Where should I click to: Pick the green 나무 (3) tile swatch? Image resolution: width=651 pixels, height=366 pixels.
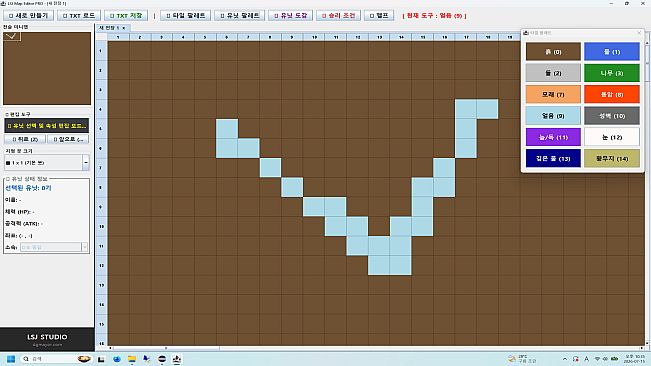[x=612, y=73]
